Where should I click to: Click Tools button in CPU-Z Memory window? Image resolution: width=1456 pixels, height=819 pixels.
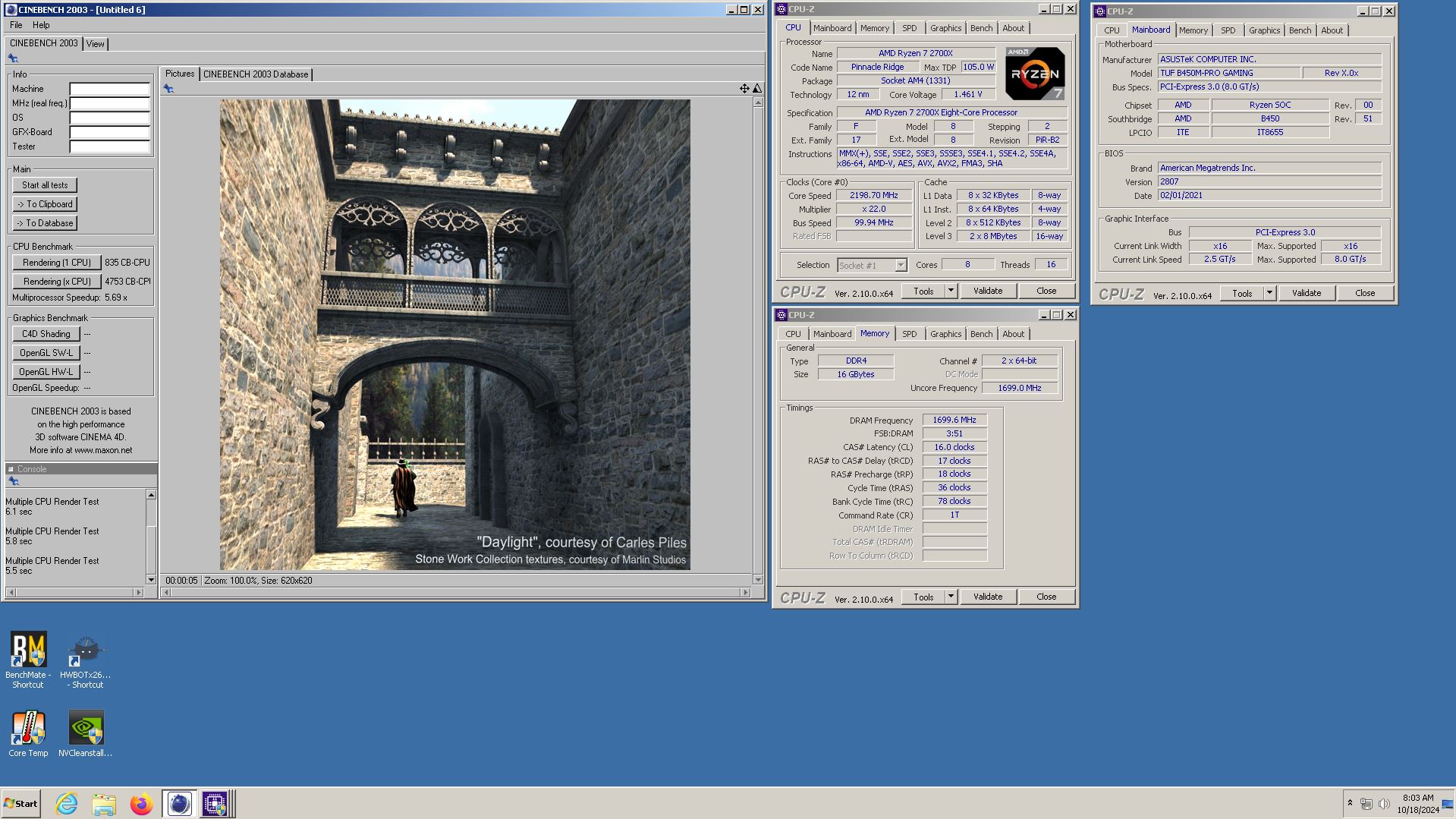coord(923,597)
